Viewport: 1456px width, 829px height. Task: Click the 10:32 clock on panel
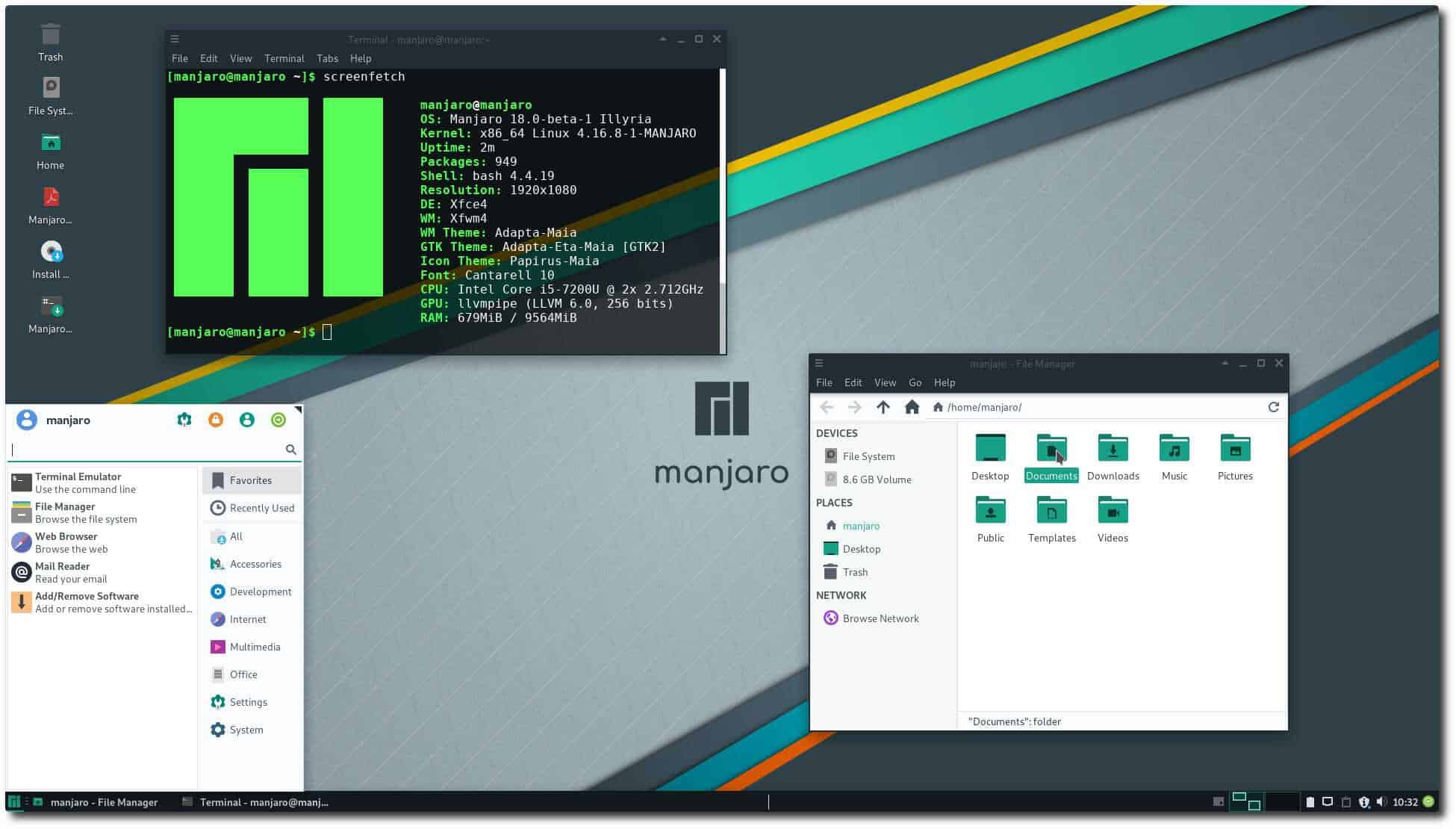(x=1405, y=802)
